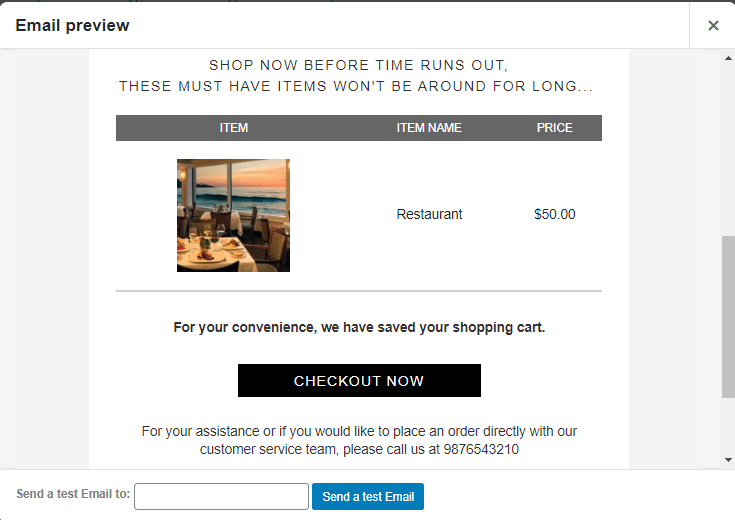735x520 pixels.
Task: Click the Email preview title
Action: coord(72,25)
